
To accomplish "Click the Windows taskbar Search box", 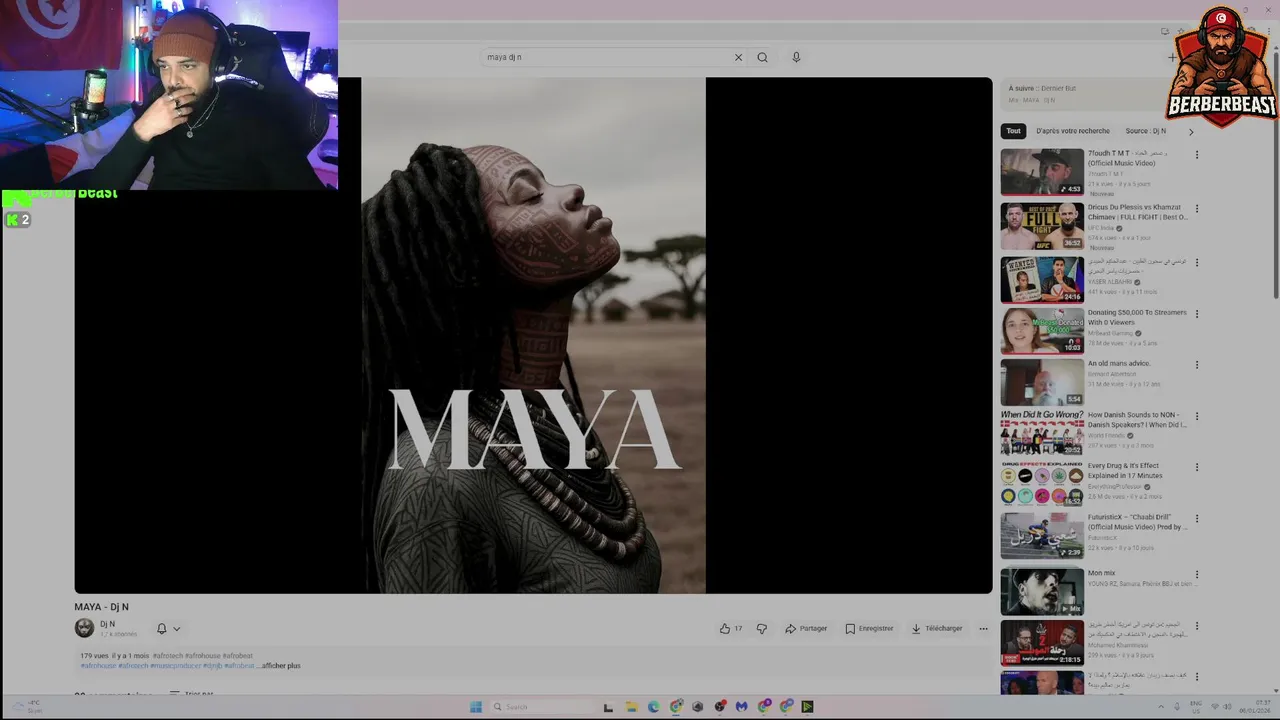I will tap(541, 707).
